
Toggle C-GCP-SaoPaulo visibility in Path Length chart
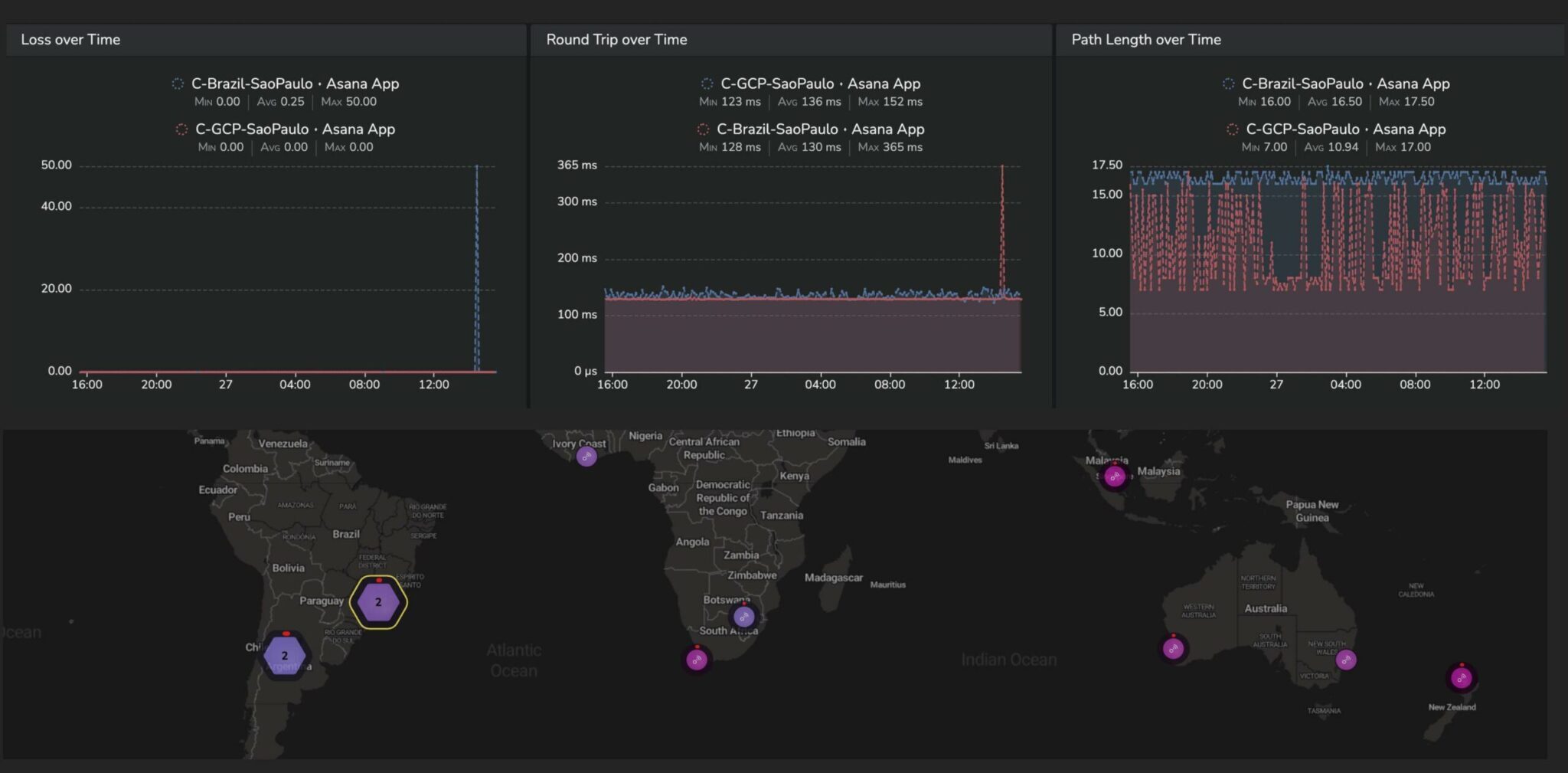tap(1347, 129)
